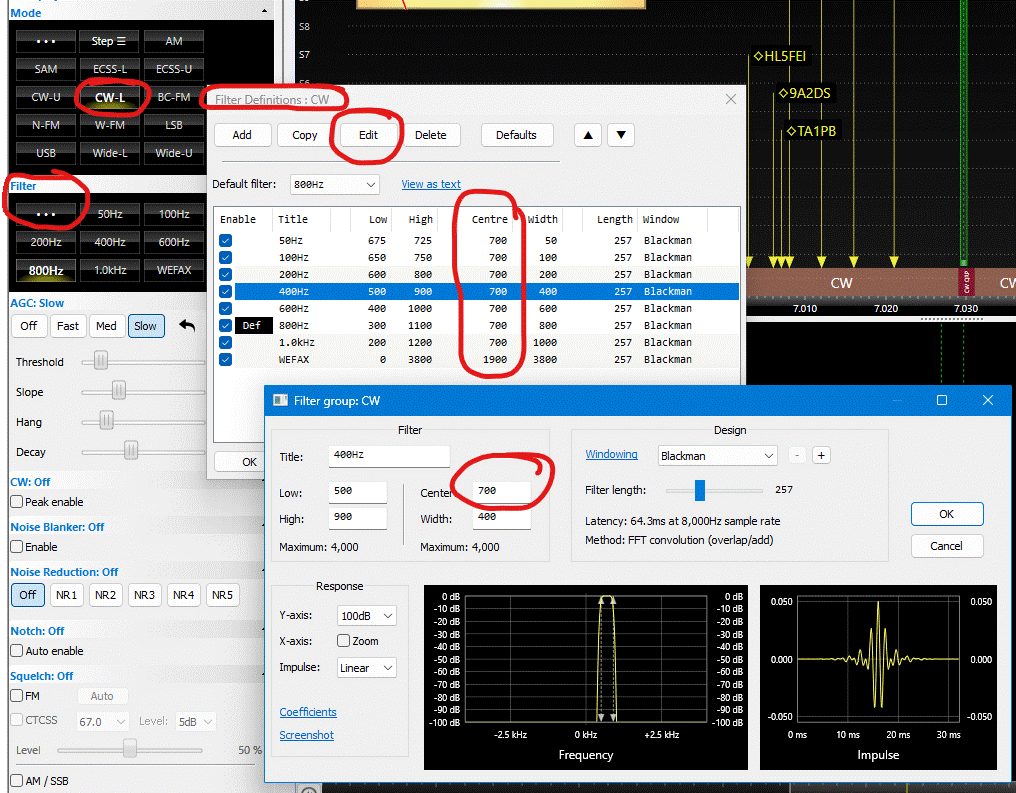Toggle the Zoom checkbox for X-axis
This screenshot has width=1016, height=793.
point(344,641)
